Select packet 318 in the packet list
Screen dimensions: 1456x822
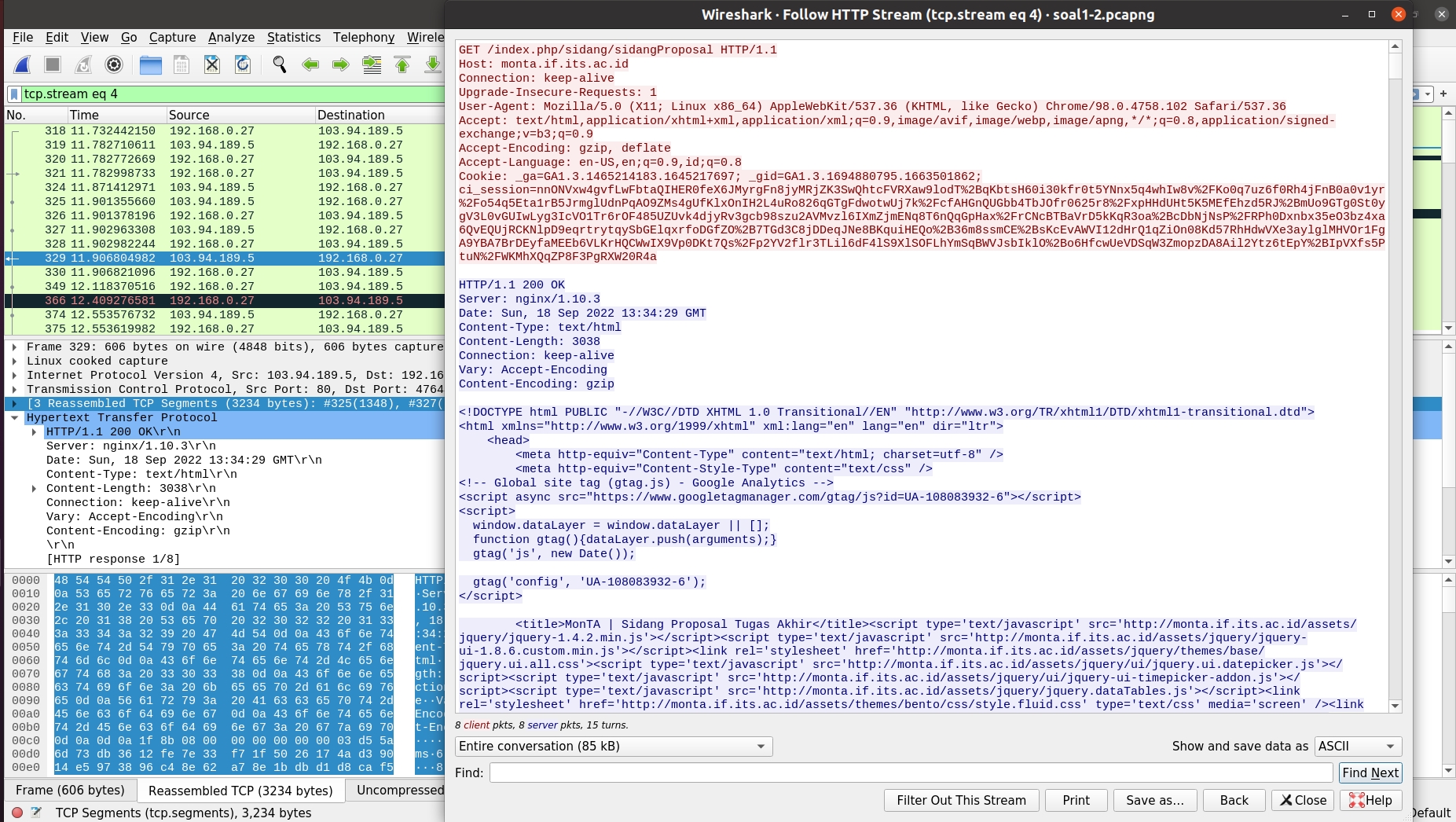point(225,130)
